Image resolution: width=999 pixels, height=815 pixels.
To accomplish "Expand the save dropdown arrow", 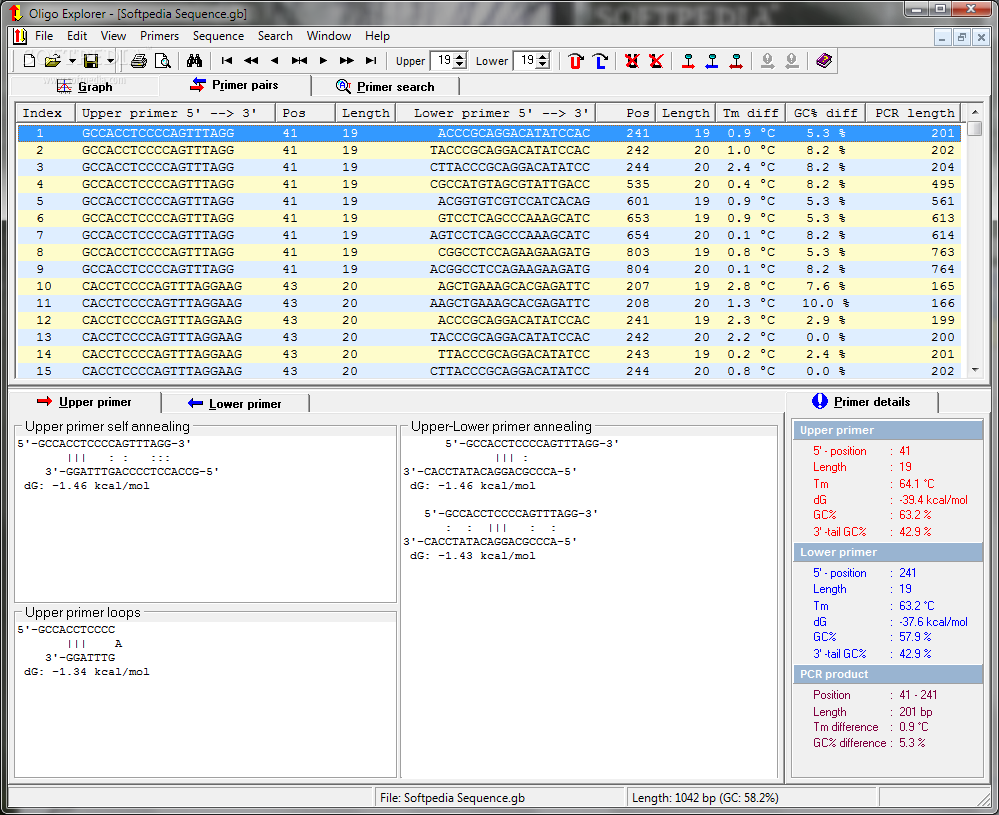I will (x=110, y=61).
